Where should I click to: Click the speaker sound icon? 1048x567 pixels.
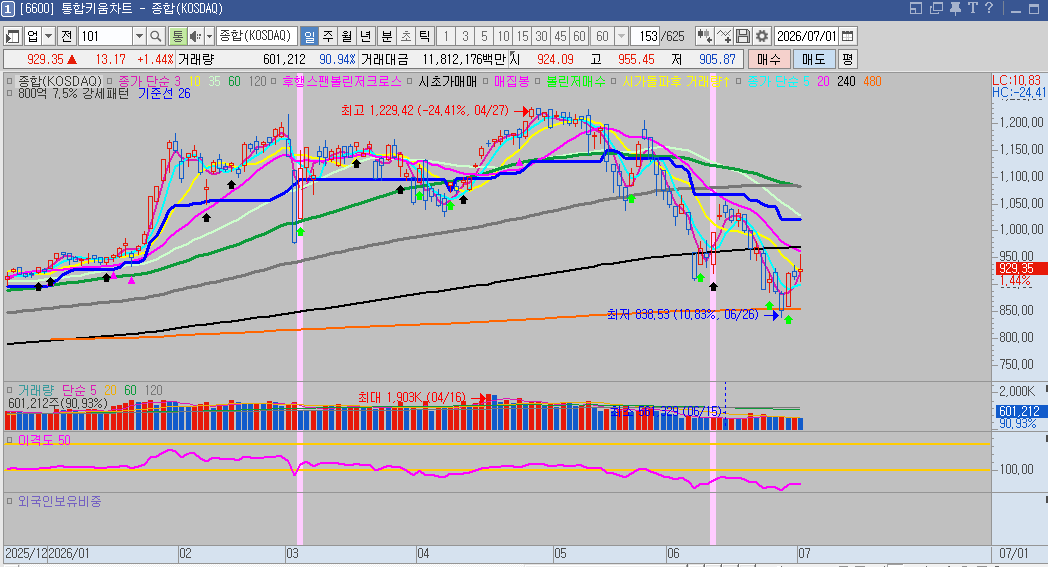[195, 36]
